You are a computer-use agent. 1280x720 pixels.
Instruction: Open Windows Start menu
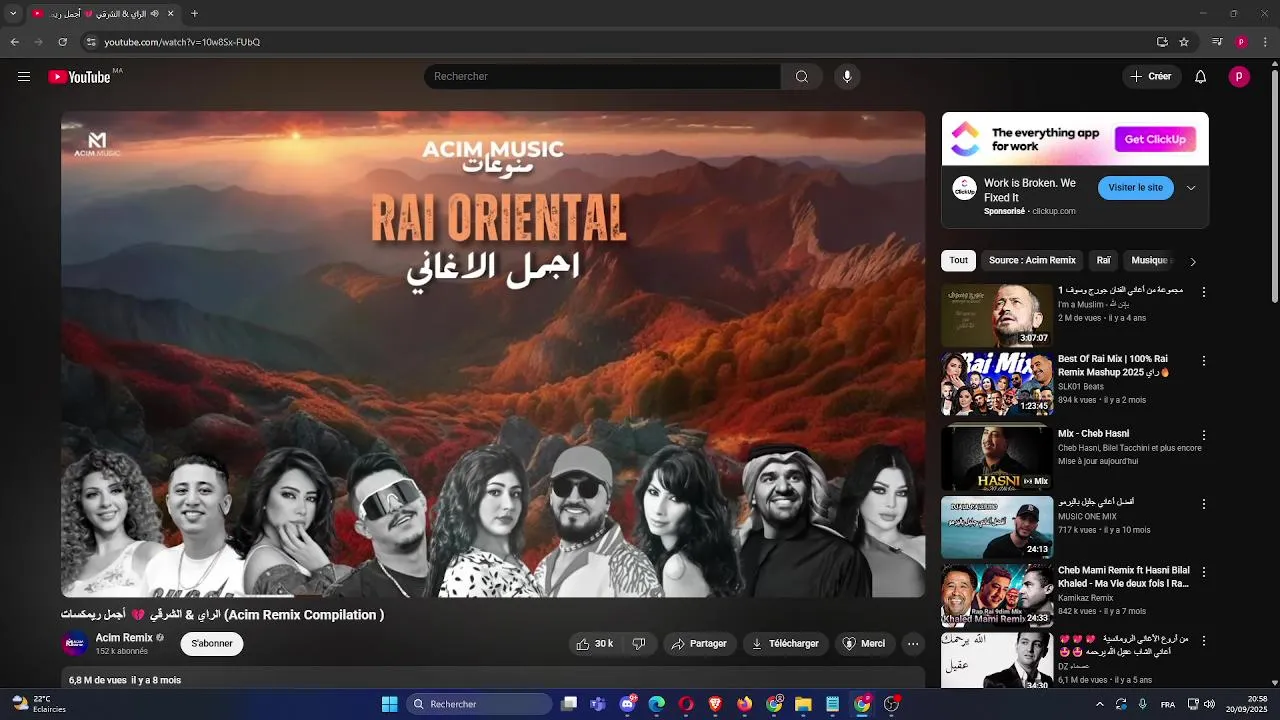(389, 704)
